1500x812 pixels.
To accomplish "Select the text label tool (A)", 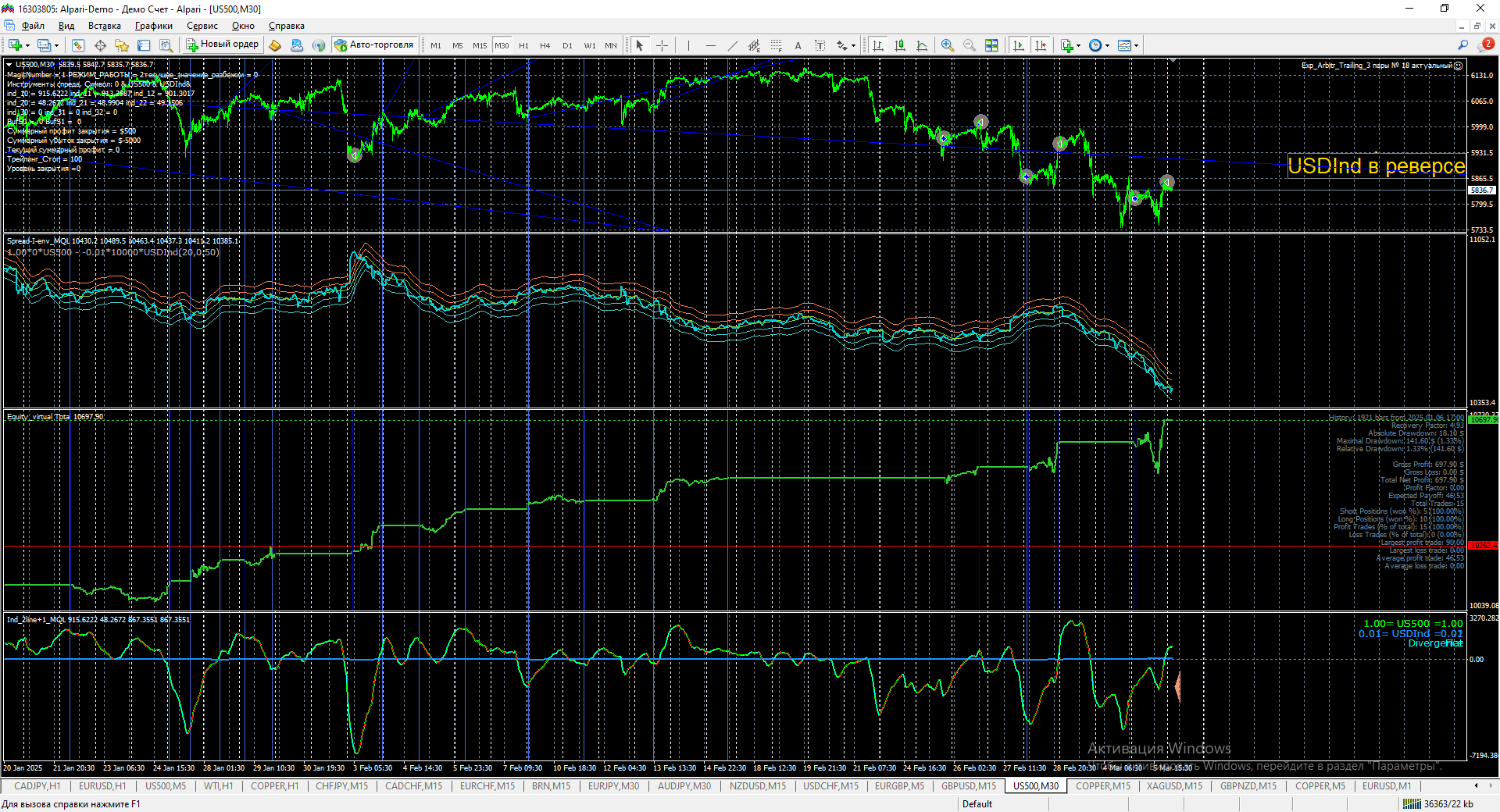I will 798,45.
